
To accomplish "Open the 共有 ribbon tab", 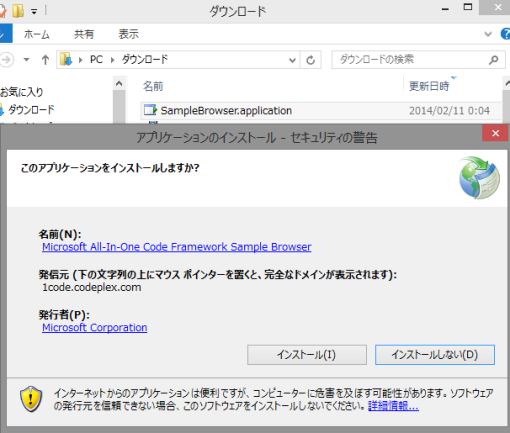I will coord(84,34).
